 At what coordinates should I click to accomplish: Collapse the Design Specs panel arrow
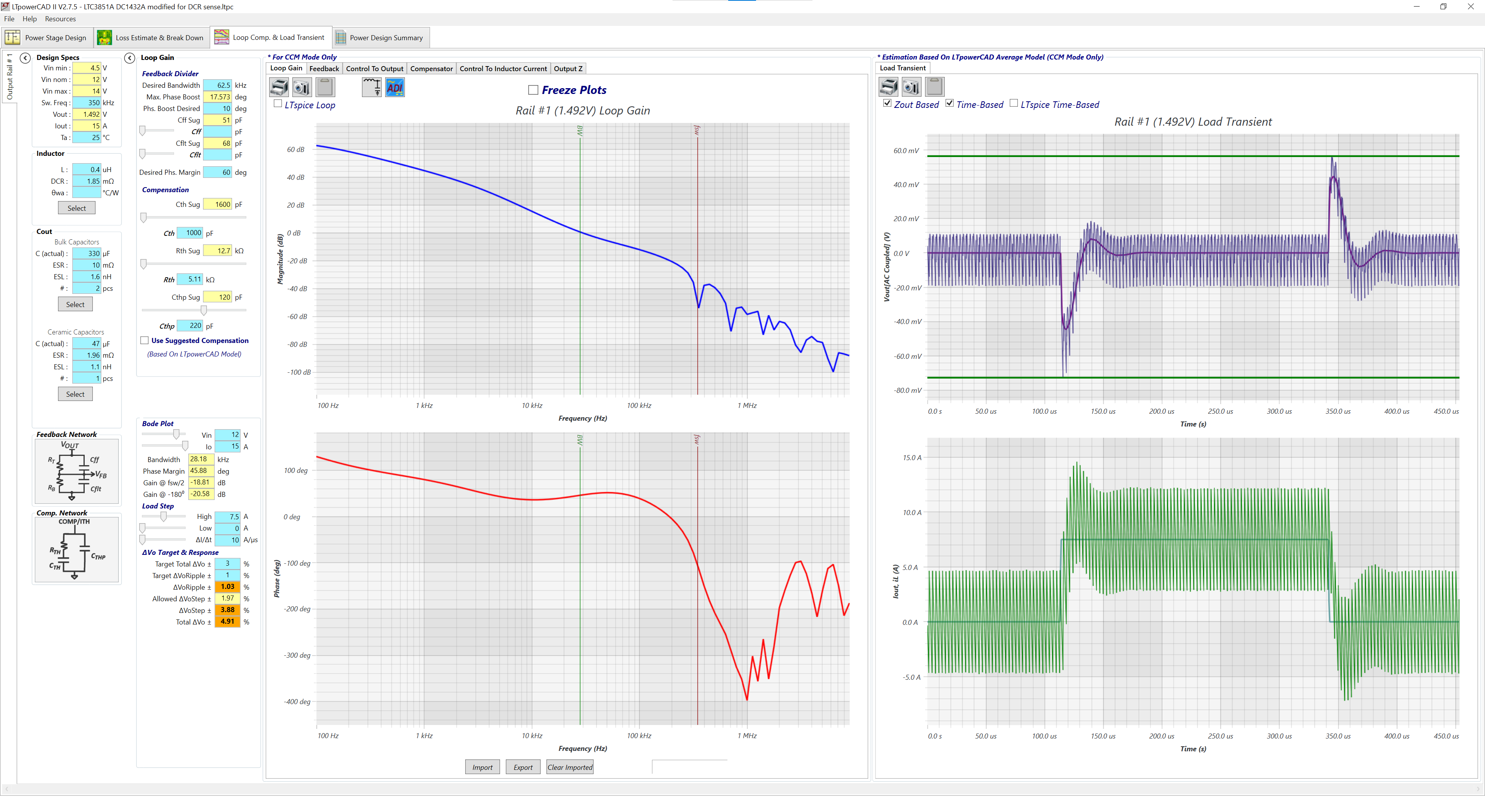coord(26,58)
